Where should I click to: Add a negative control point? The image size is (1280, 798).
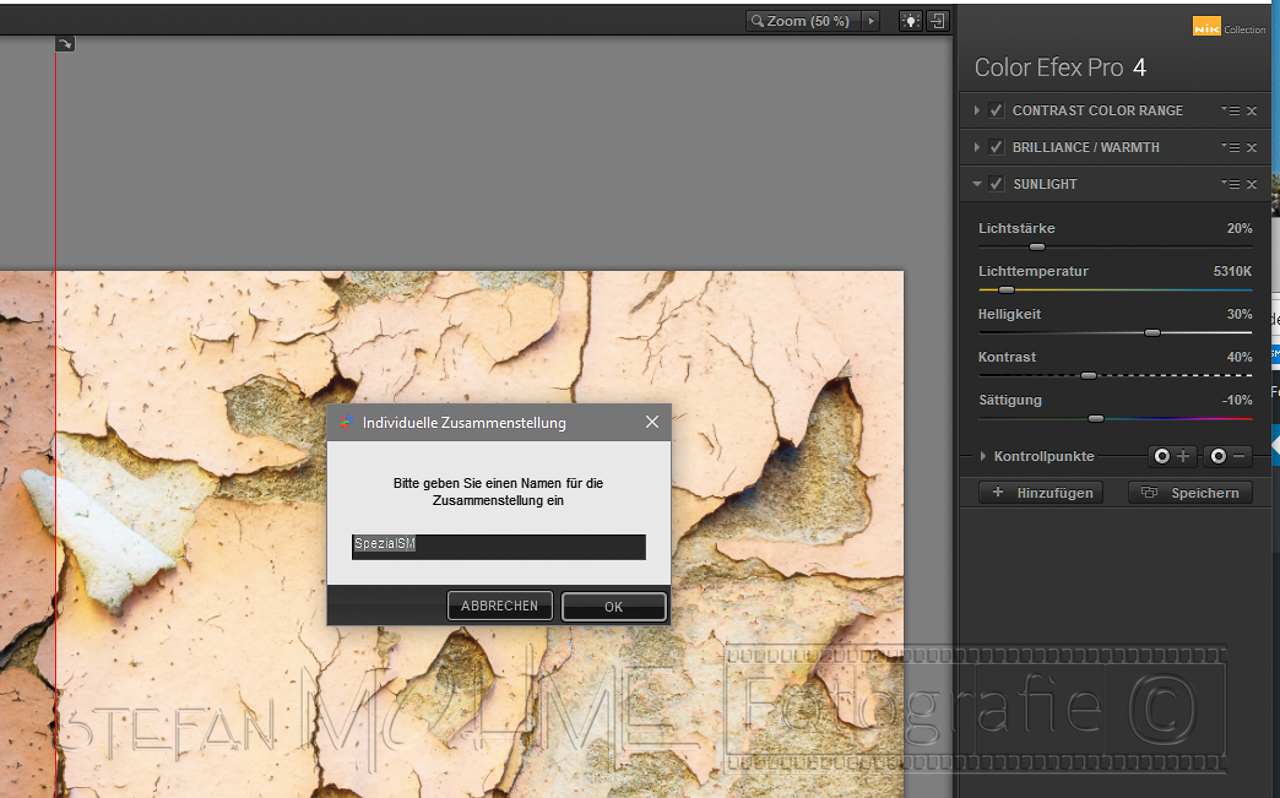tap(1228, 457)
